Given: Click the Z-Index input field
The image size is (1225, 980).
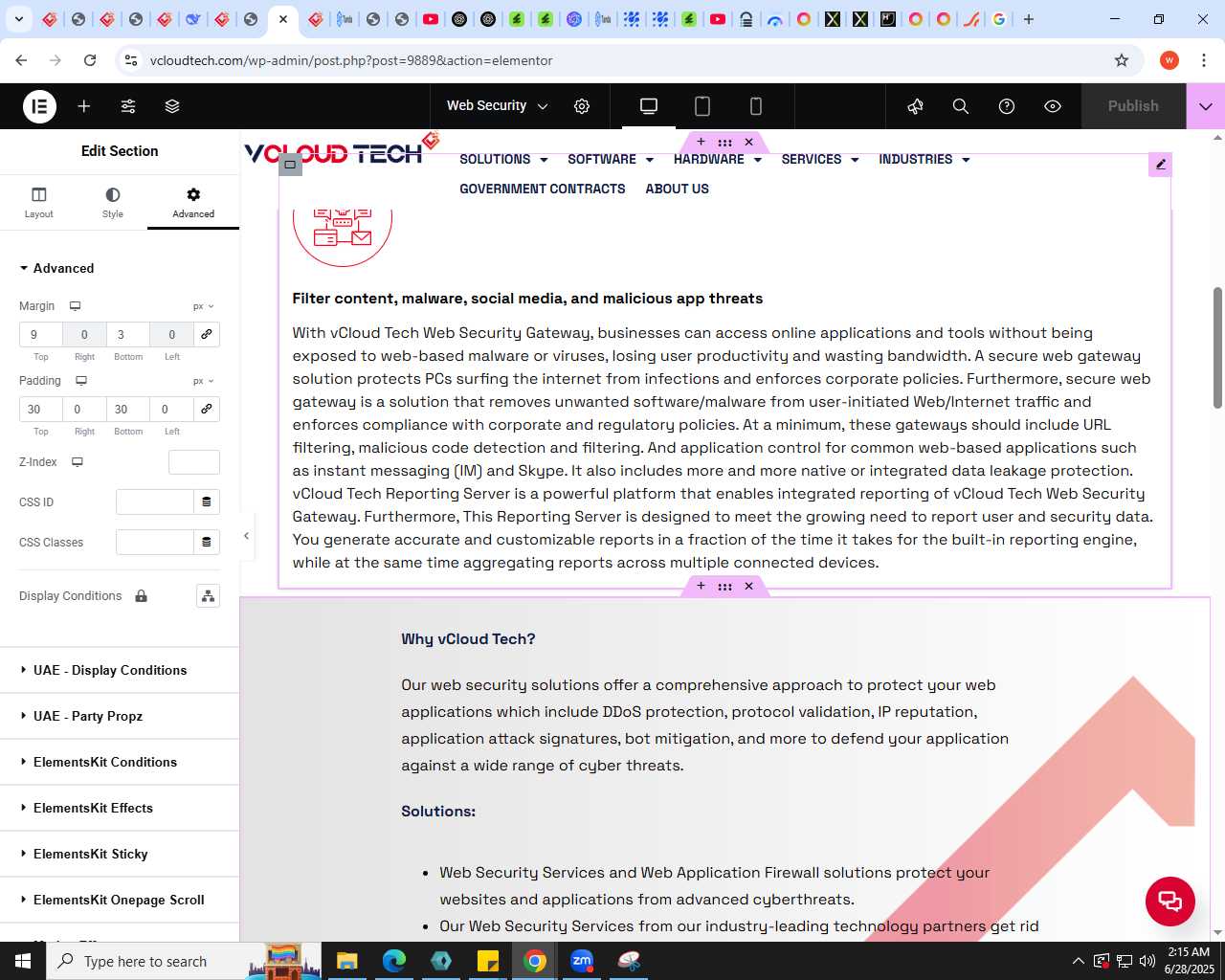Looking at the screenshot, I should tap(194, 462).
